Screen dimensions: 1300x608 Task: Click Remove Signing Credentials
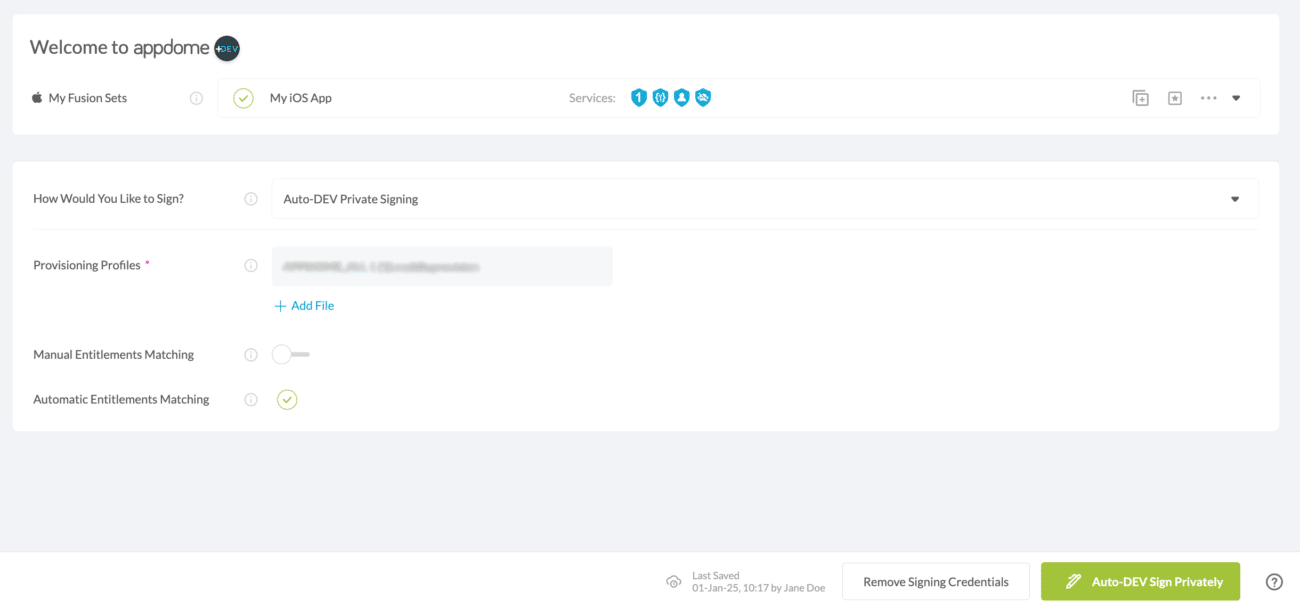coord(935,580)
